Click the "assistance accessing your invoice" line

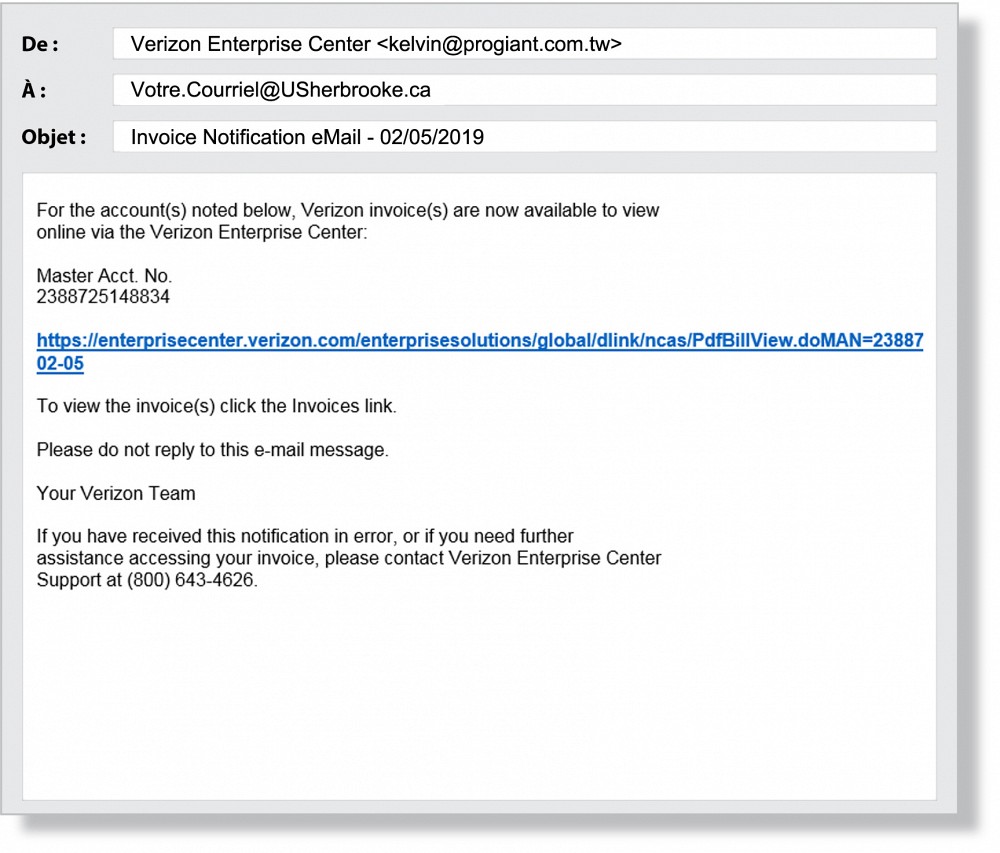click(x=348, y=558)
